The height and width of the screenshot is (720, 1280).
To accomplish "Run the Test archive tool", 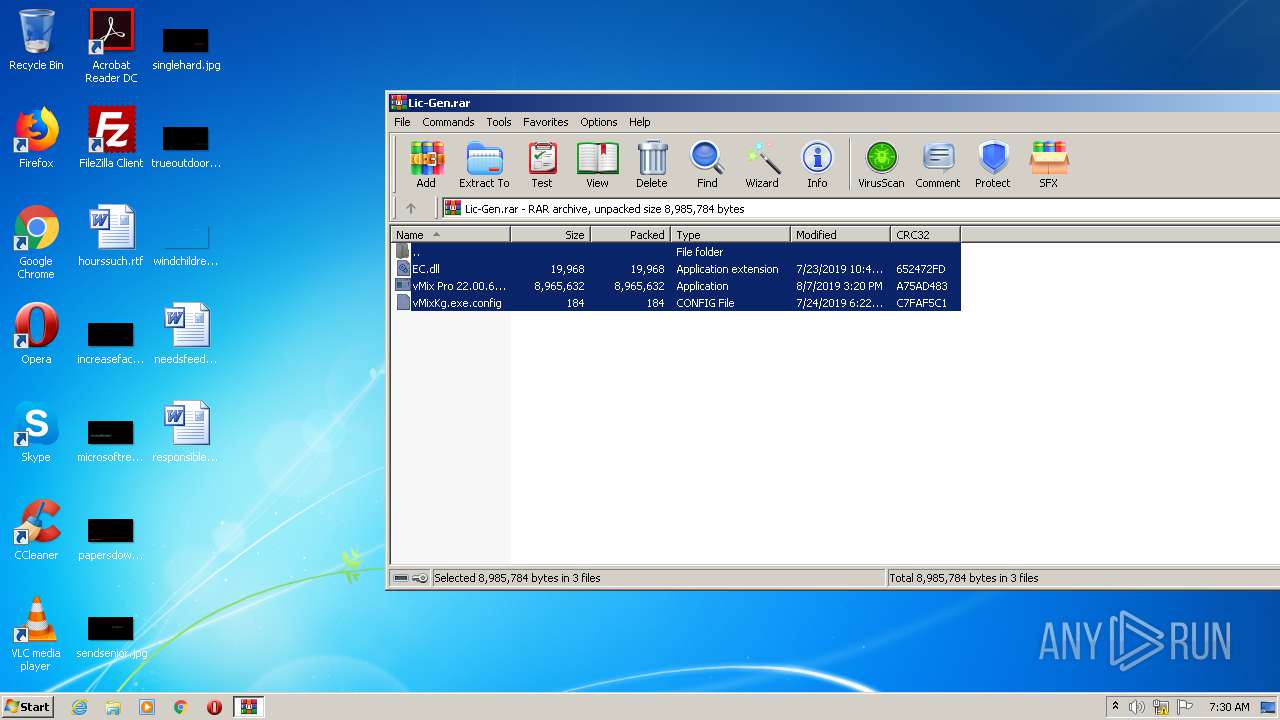I will (x=542, y=165).
